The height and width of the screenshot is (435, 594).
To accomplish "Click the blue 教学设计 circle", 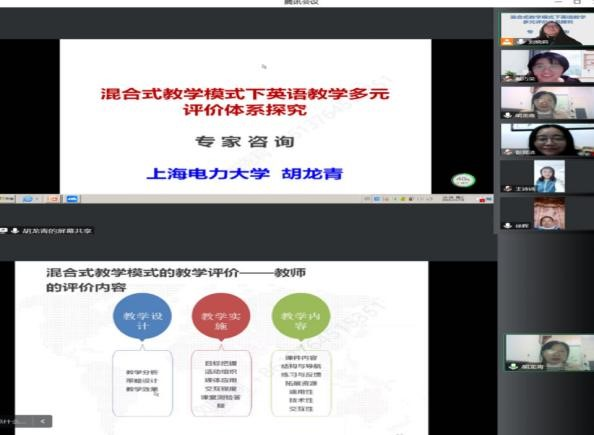I will click(142, 316).
